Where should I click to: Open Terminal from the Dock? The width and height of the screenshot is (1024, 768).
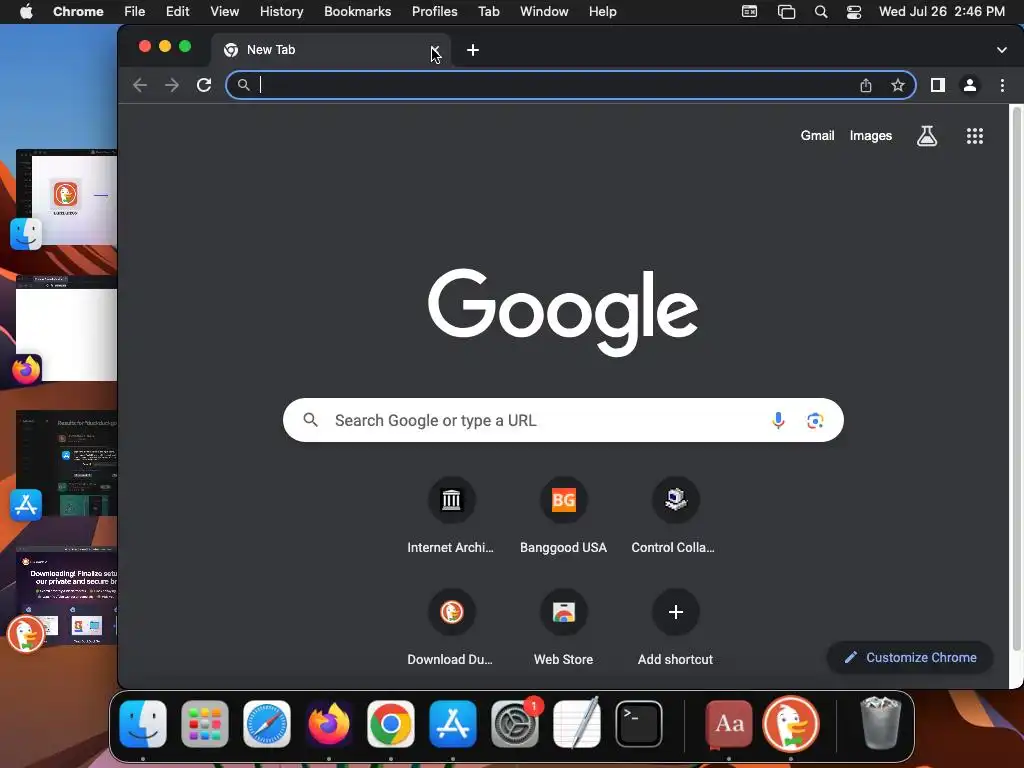click(x=639, y=724)
